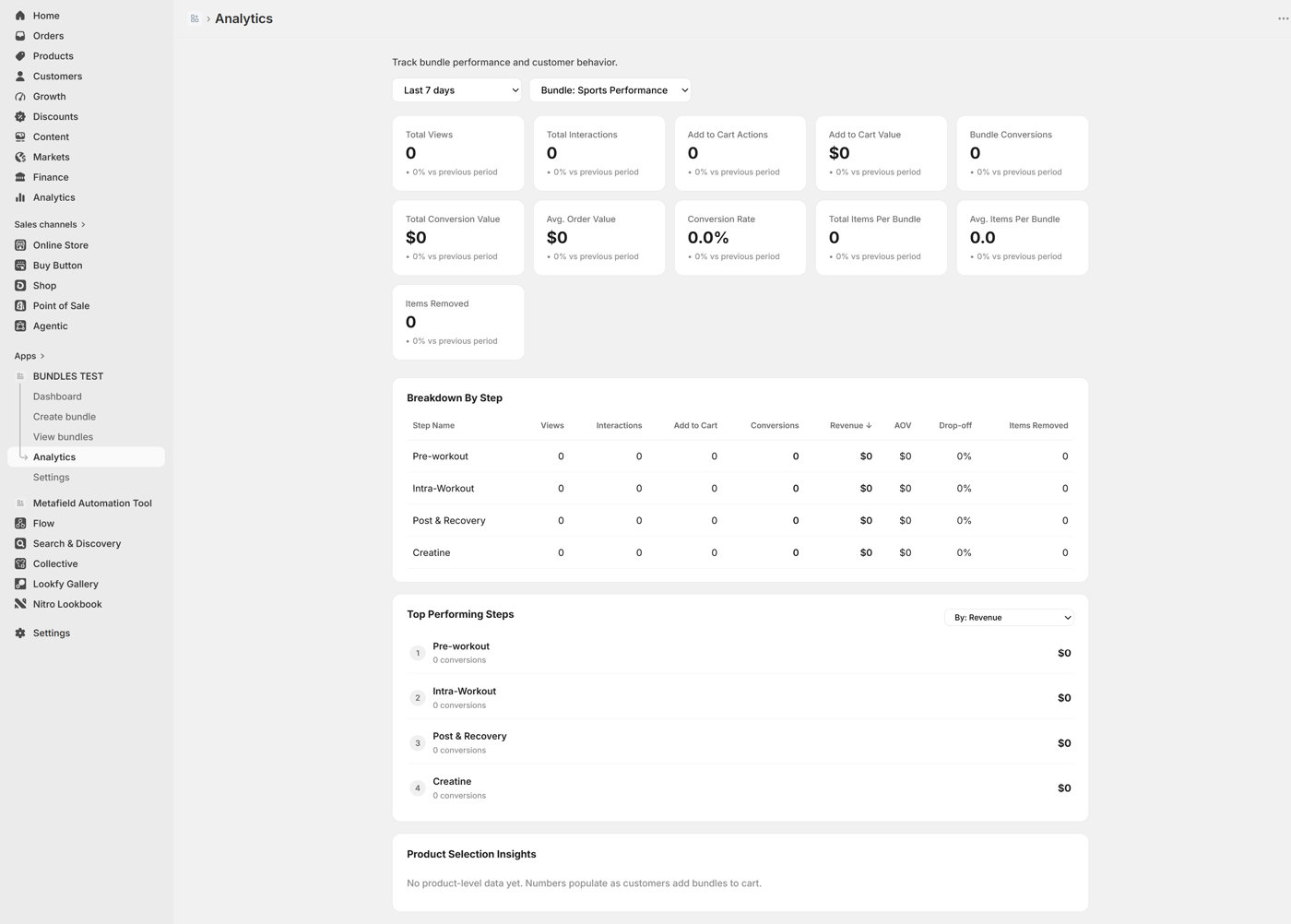The height and width of the screenshot is (924, 1291).
Task: Click the Point of Sale icon
Action: 20,306
